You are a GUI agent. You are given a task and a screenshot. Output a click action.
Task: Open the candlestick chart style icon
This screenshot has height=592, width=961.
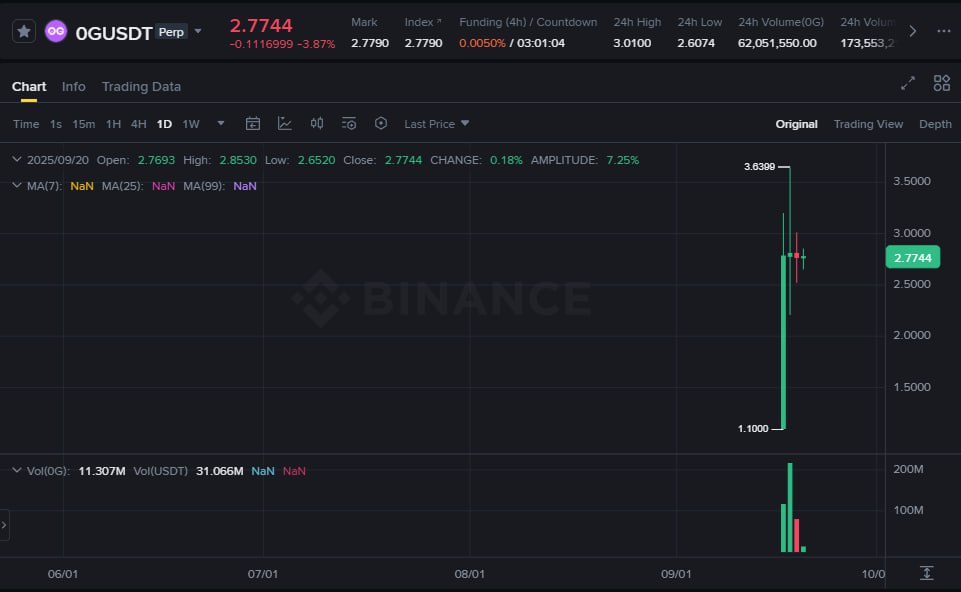point(316,124)
